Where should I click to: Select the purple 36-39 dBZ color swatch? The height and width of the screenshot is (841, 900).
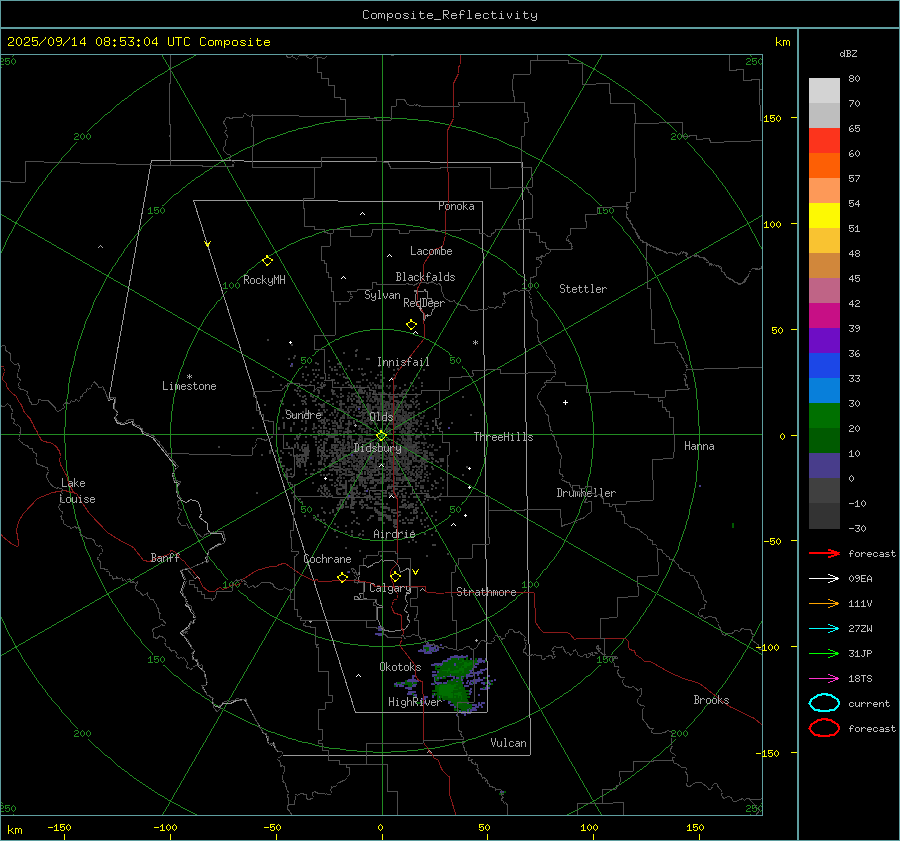[824, 340]
